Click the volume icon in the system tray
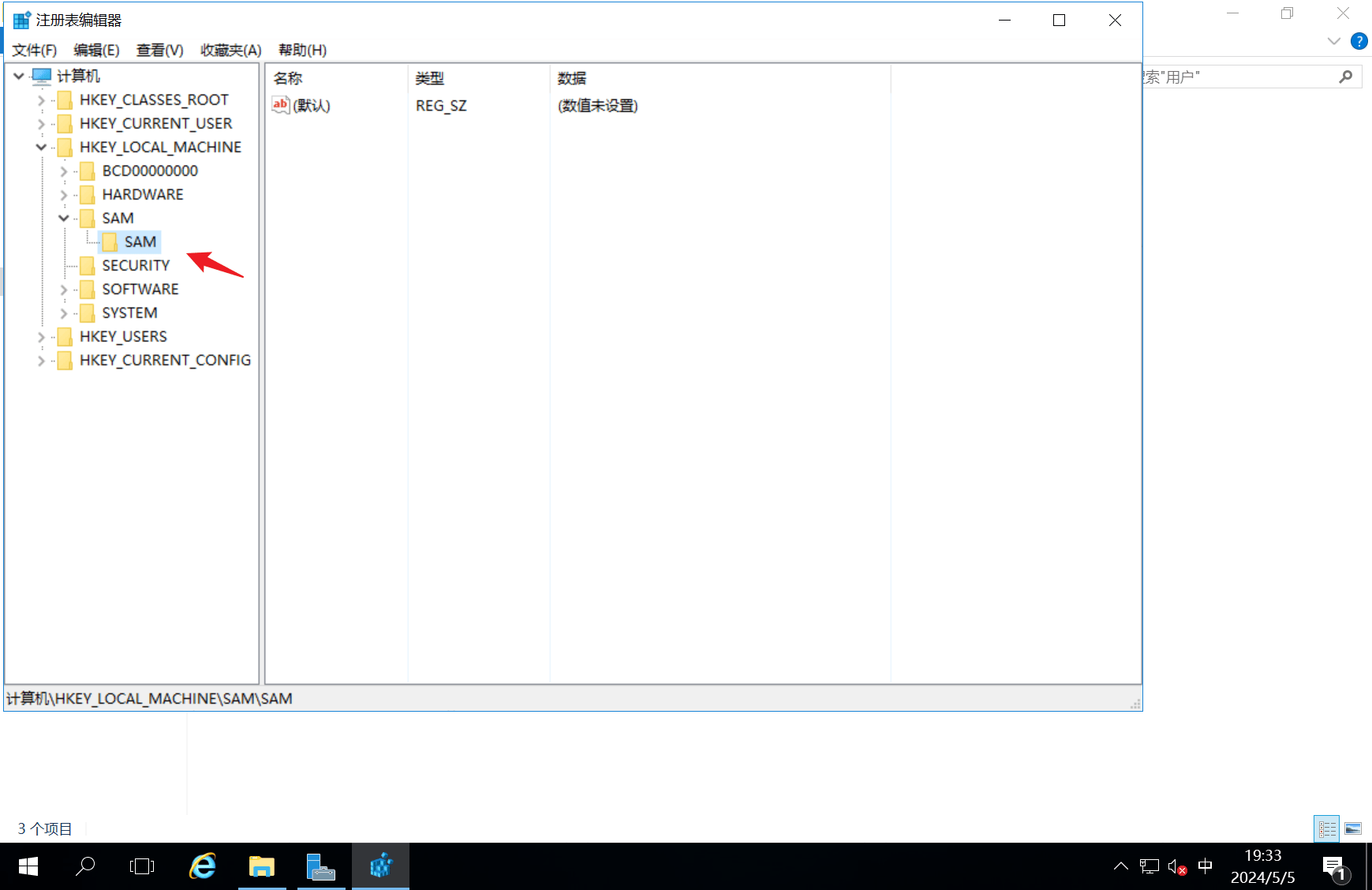1372x890 pixels. (x=1176, y=867)
